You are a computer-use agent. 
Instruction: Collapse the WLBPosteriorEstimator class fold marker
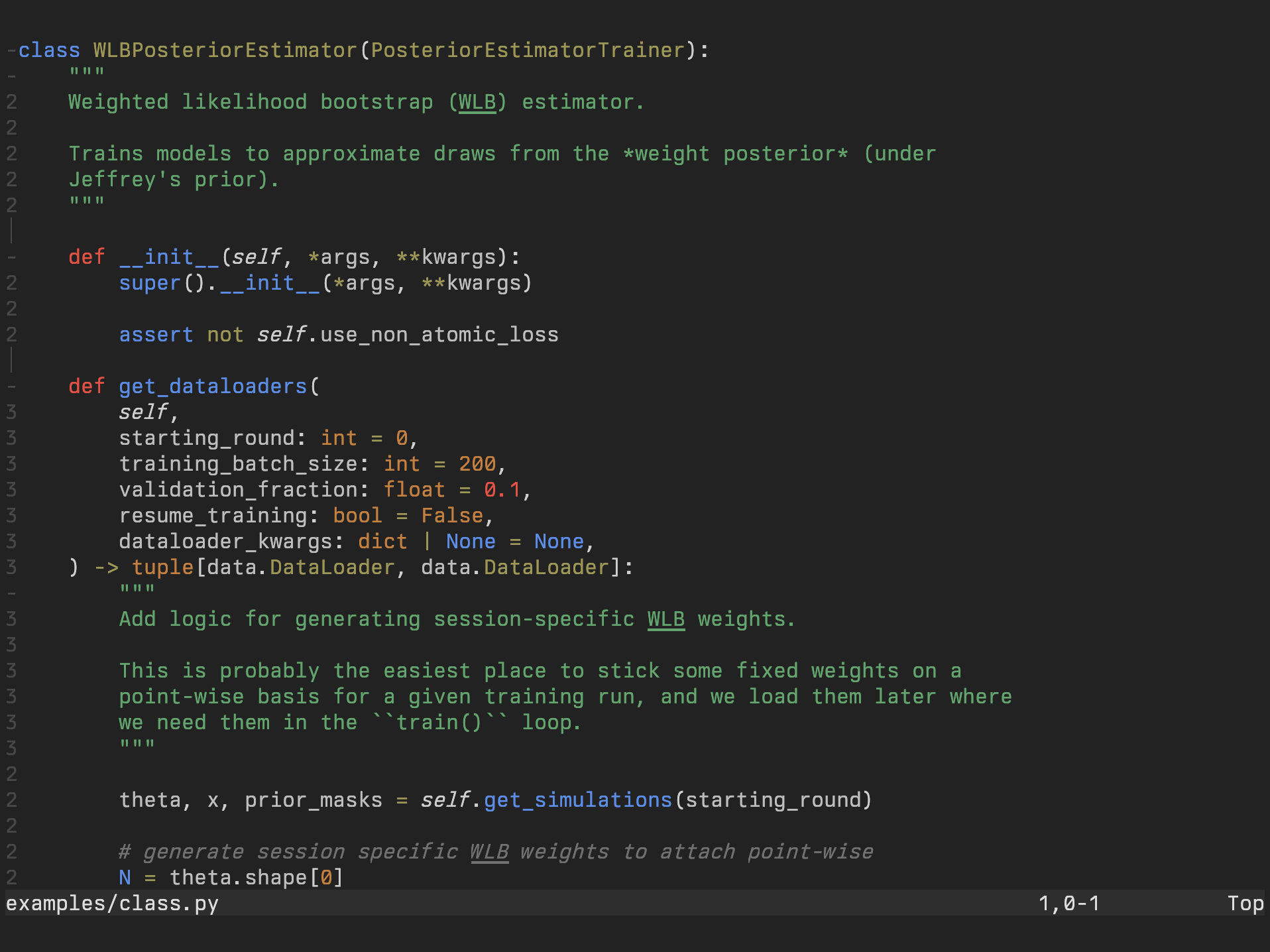(11, 50)
